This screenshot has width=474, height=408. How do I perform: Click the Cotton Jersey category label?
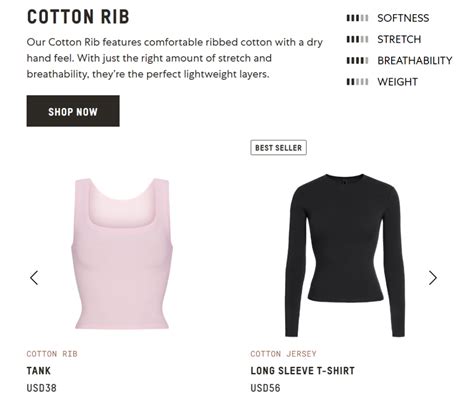click(283, 354)
